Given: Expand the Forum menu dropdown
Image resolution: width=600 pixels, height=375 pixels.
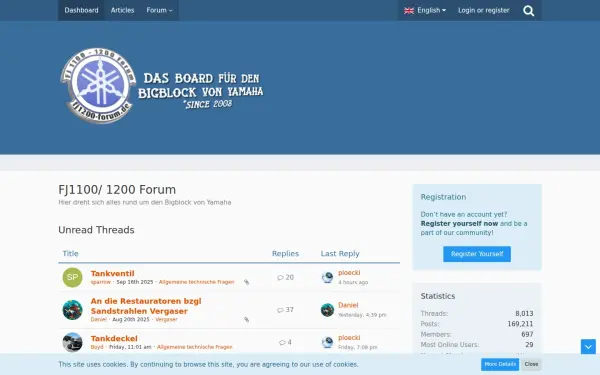Looking at the screenshot, I should pos(159,10).
